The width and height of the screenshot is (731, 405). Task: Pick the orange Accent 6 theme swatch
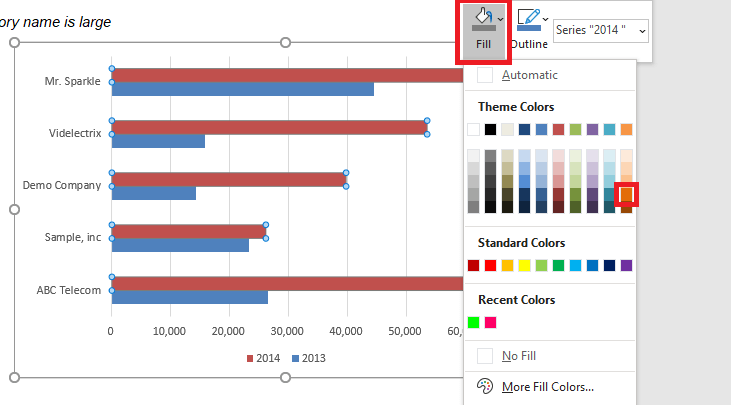627,130
